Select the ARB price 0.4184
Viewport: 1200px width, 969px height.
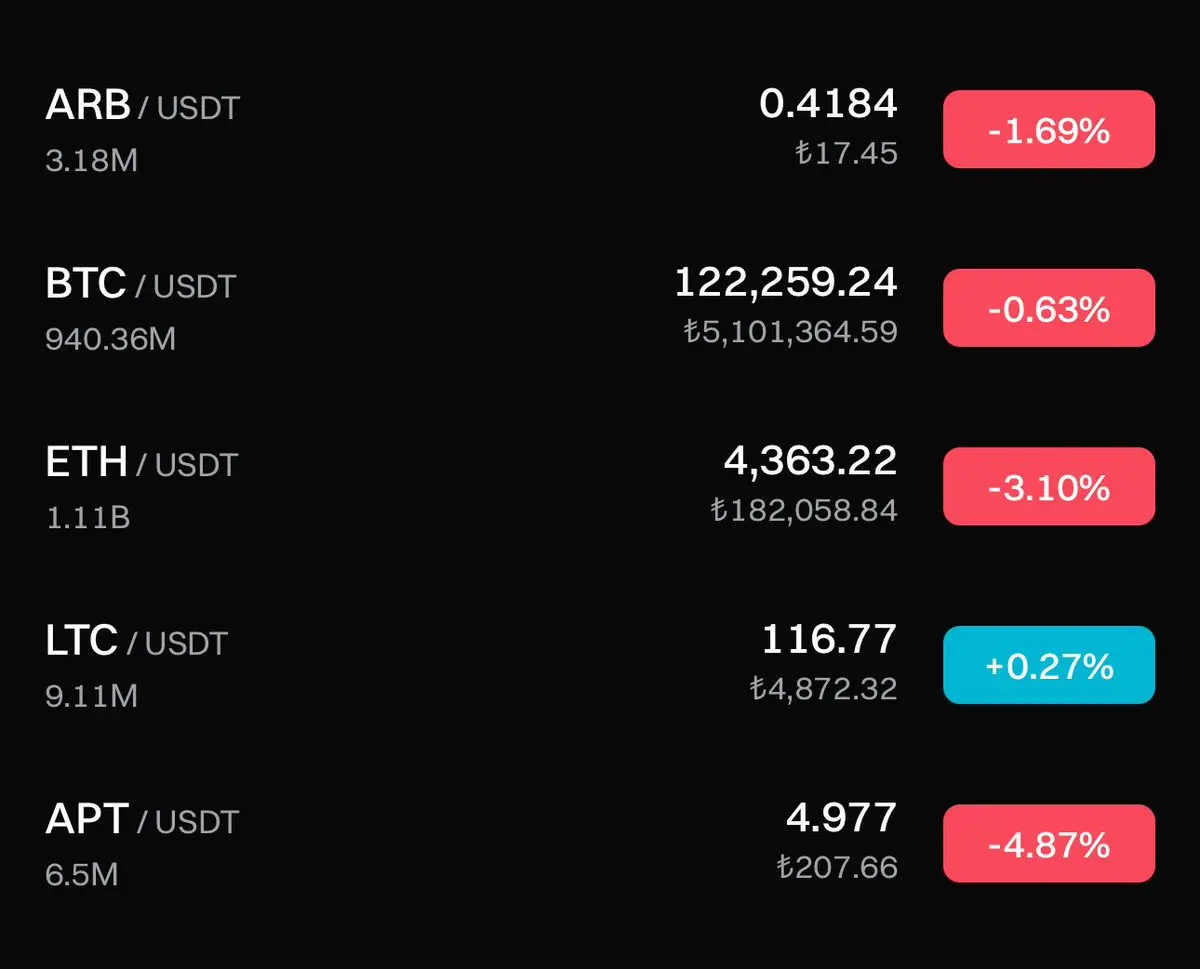[828, 104]
